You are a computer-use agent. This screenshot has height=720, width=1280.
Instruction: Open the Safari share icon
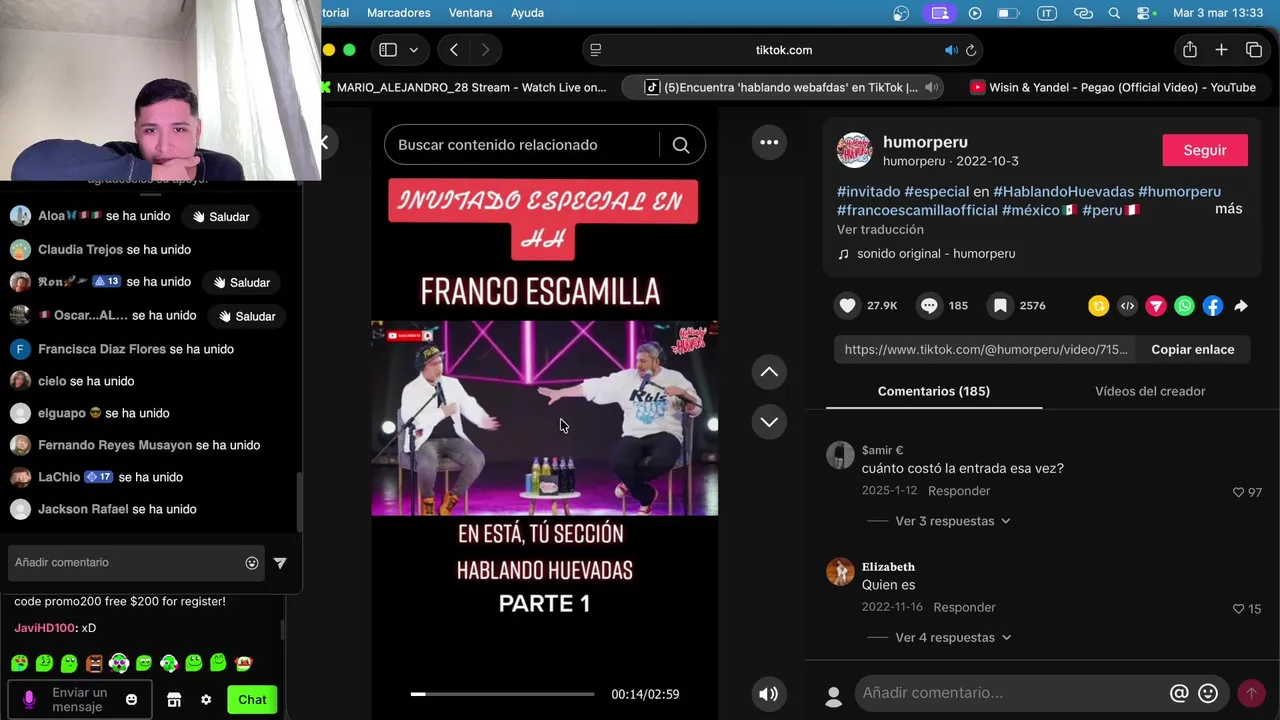coord(1189,50)
